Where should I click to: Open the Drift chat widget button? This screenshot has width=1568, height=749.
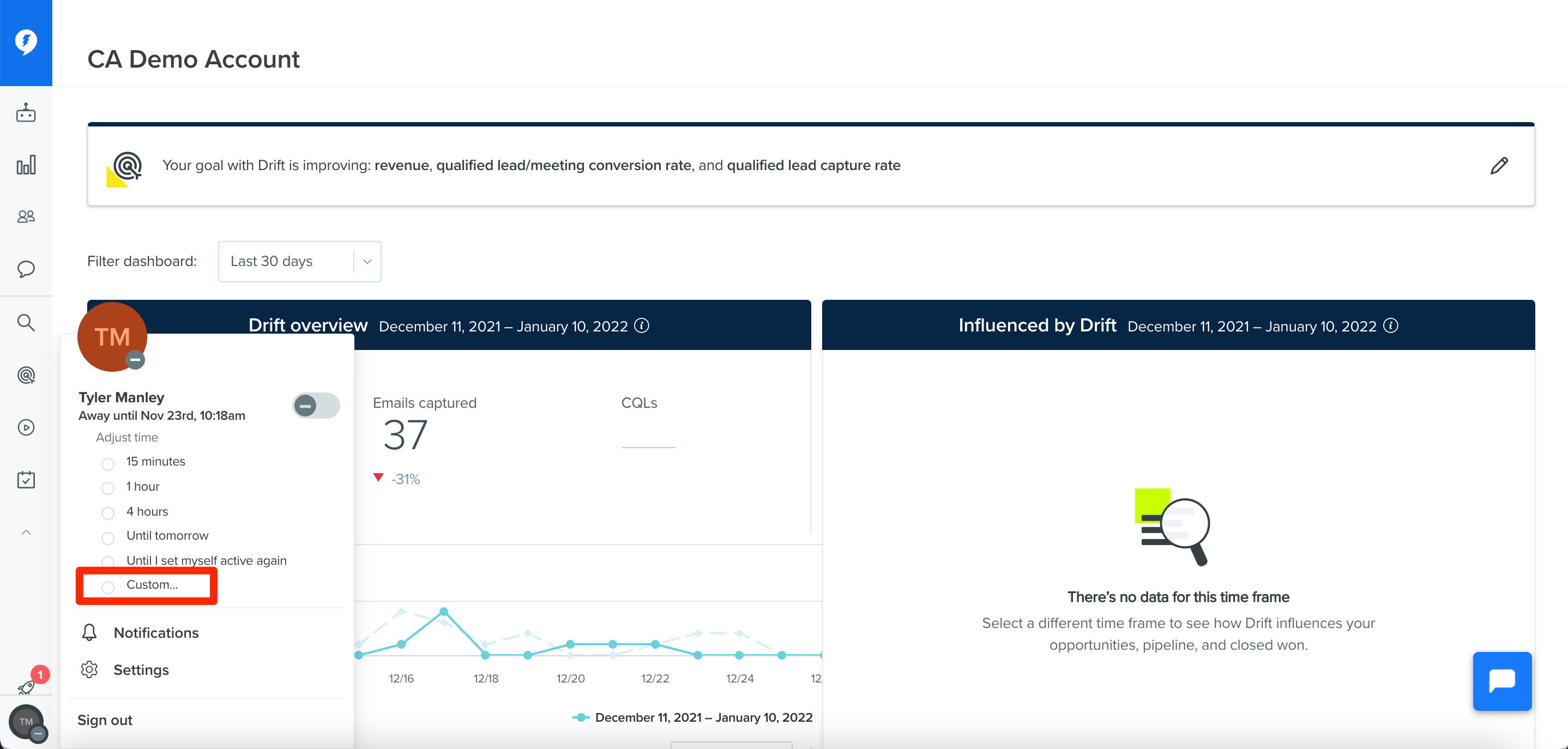click(x=1501, y=680)
